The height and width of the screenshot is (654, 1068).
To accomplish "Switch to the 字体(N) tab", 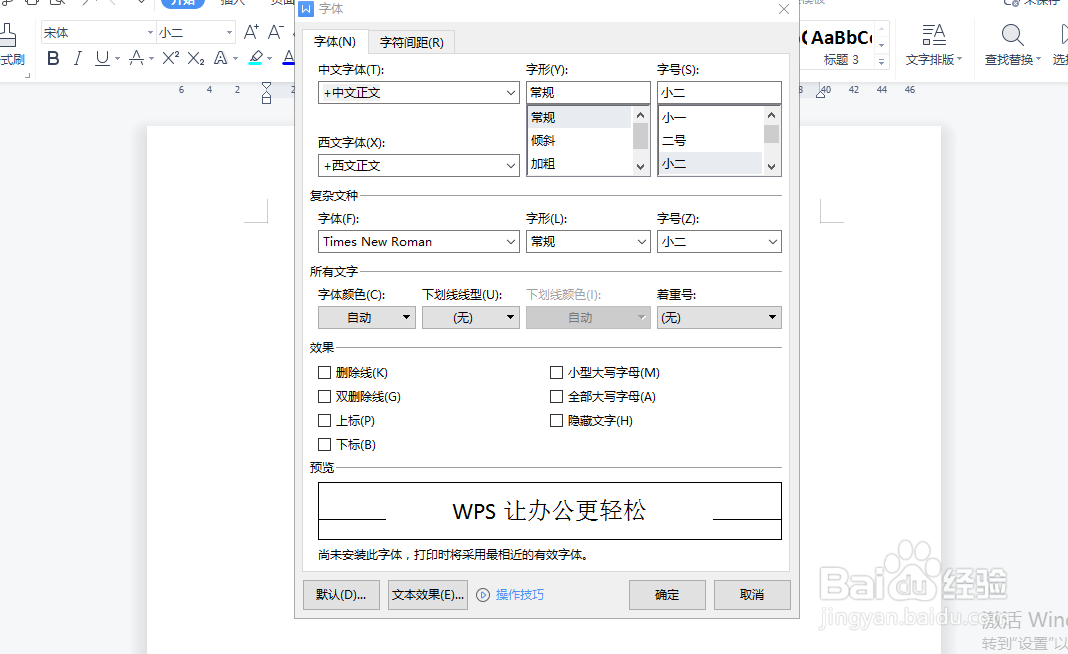I will pyautogui.click(x=334, y=42).
